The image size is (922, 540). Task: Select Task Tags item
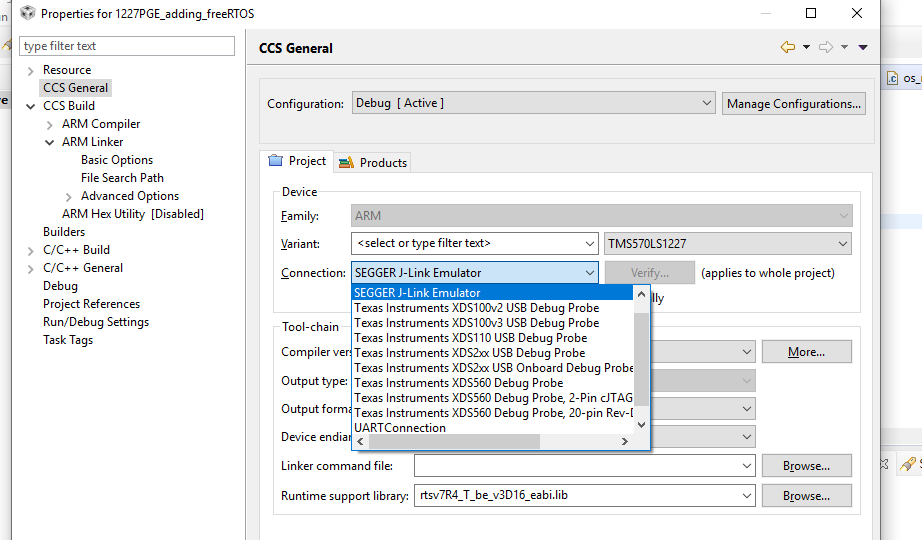pyautogui.click(x=68, y=340)
